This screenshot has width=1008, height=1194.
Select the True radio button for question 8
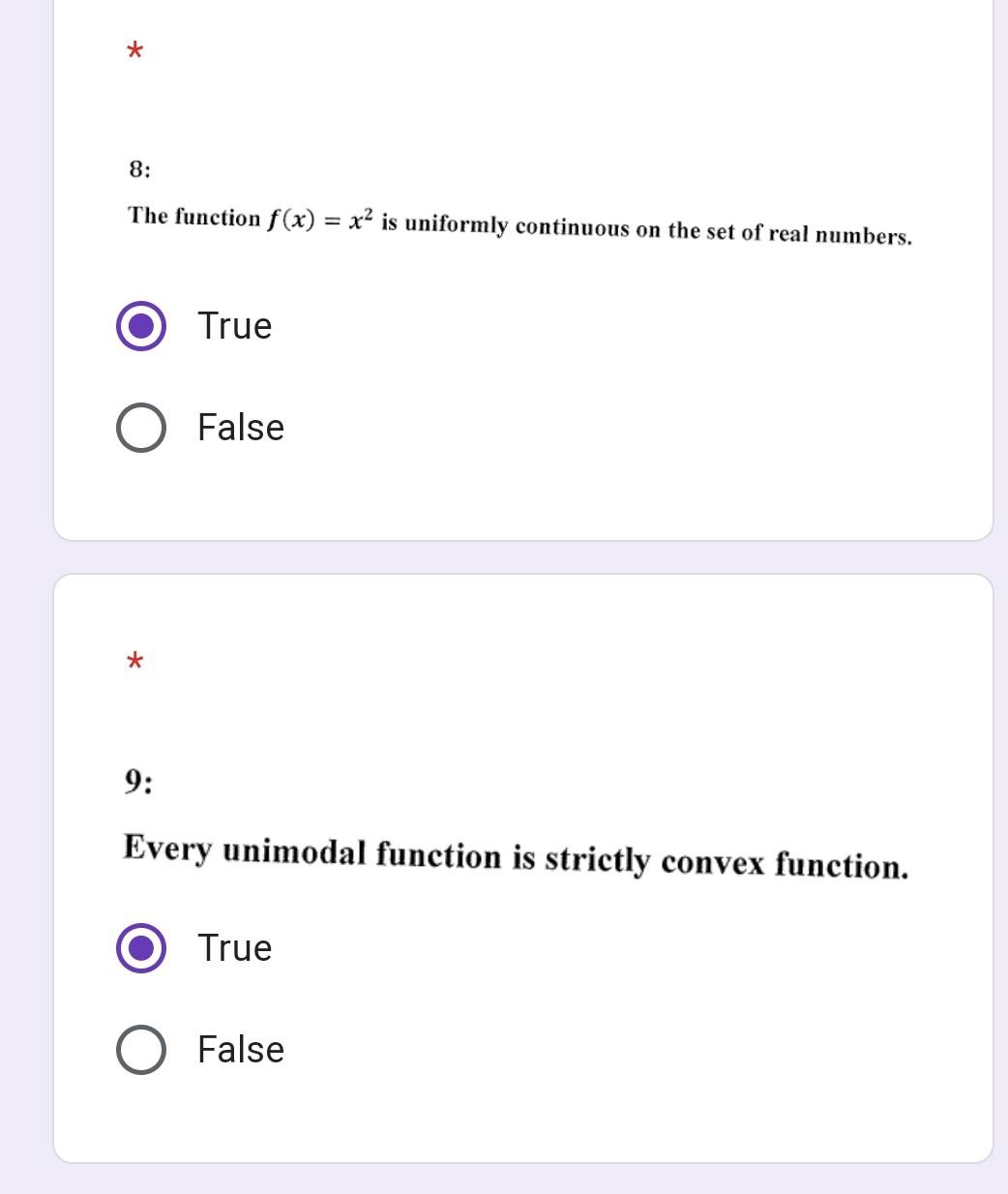(139, 326)
